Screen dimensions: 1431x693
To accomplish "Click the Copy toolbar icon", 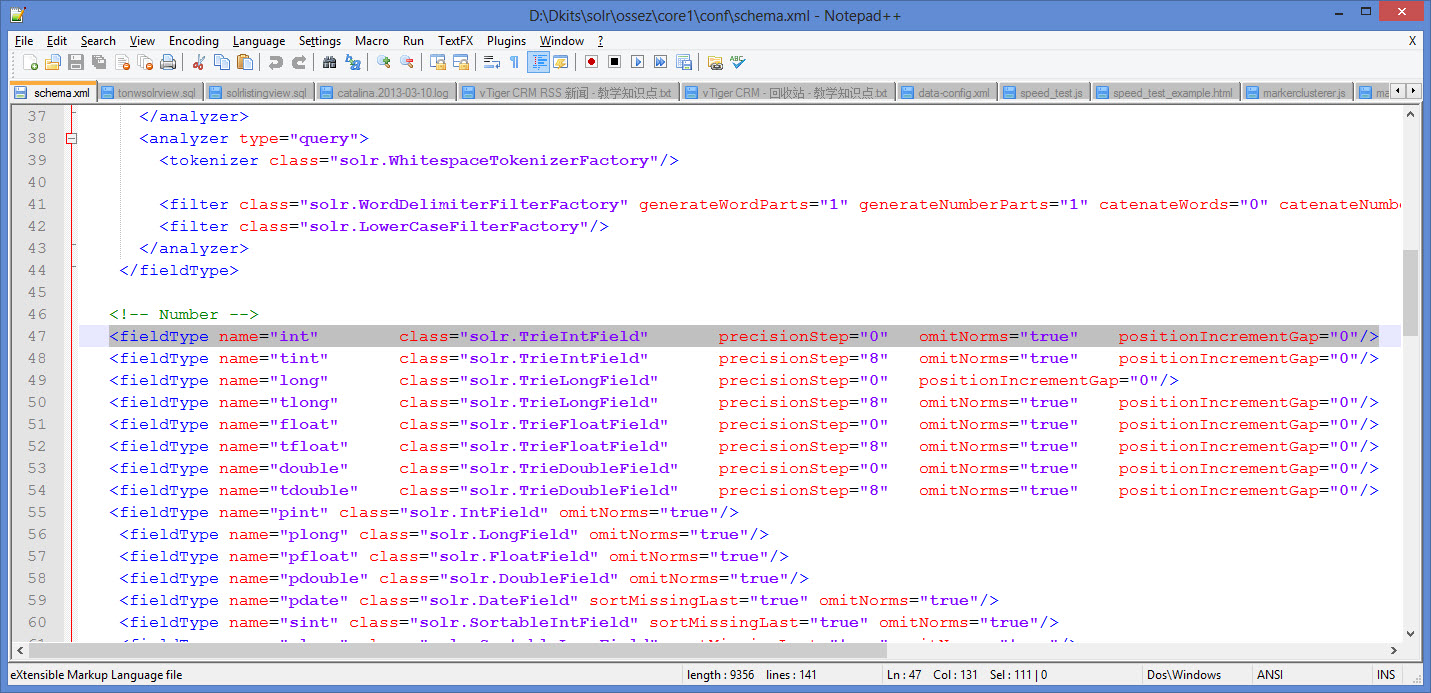I will pos(221,62).
